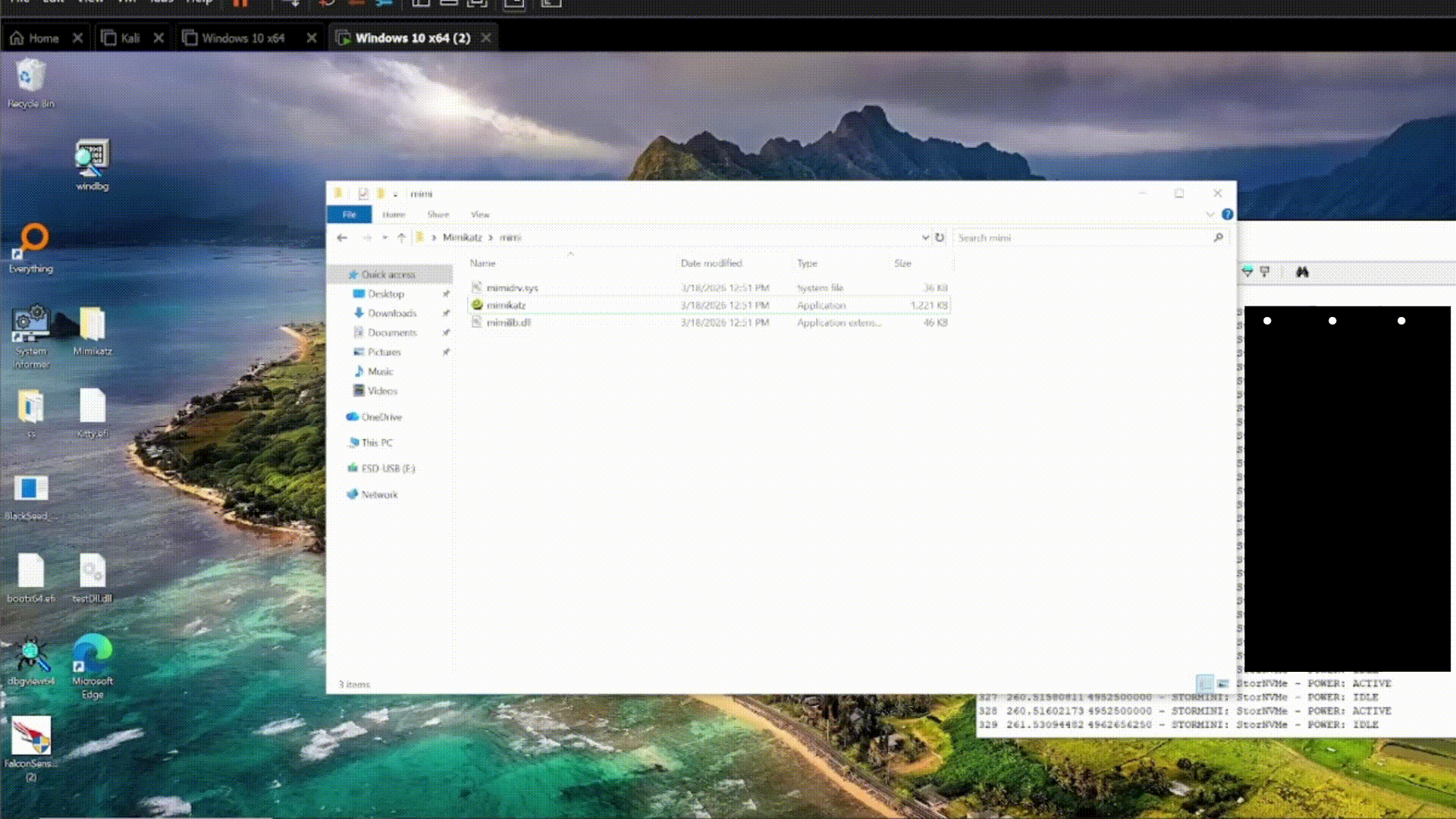Select the BlackSeed desktop icon
Viewport: 1456px width, 819px height.
point(30,497)
